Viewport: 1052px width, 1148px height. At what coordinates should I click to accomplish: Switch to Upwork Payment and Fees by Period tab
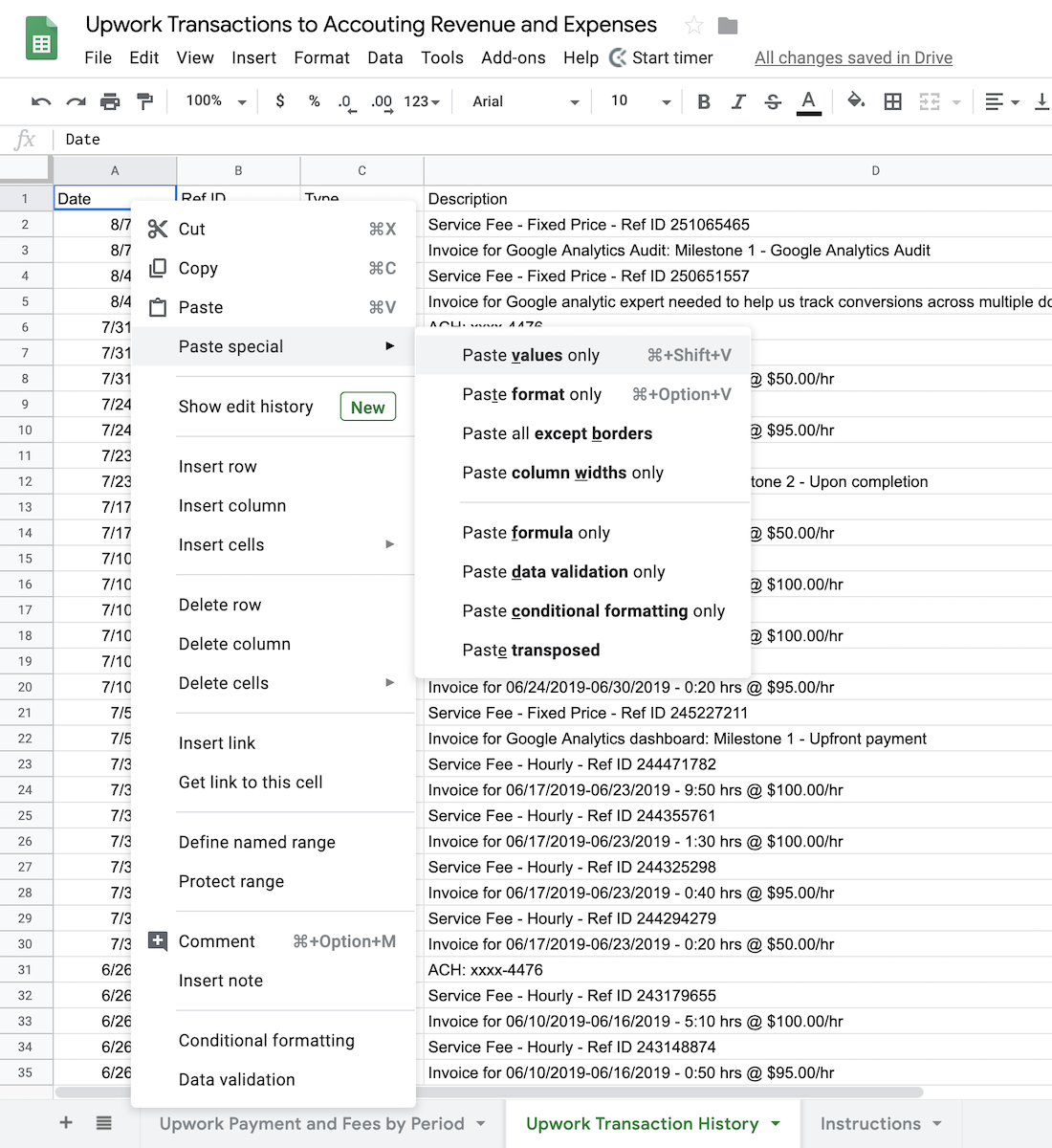pos(322,1124)
